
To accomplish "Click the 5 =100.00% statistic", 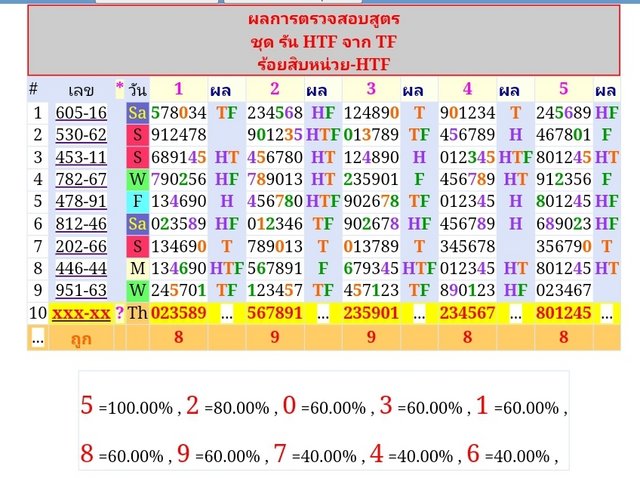I will click(x=127, y=406).
